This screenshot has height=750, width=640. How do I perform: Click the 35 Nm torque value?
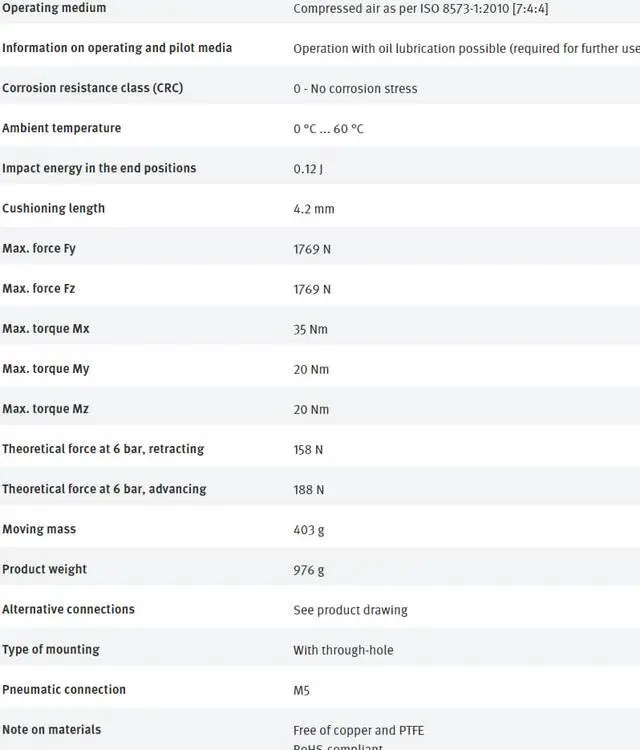point(310,329)
